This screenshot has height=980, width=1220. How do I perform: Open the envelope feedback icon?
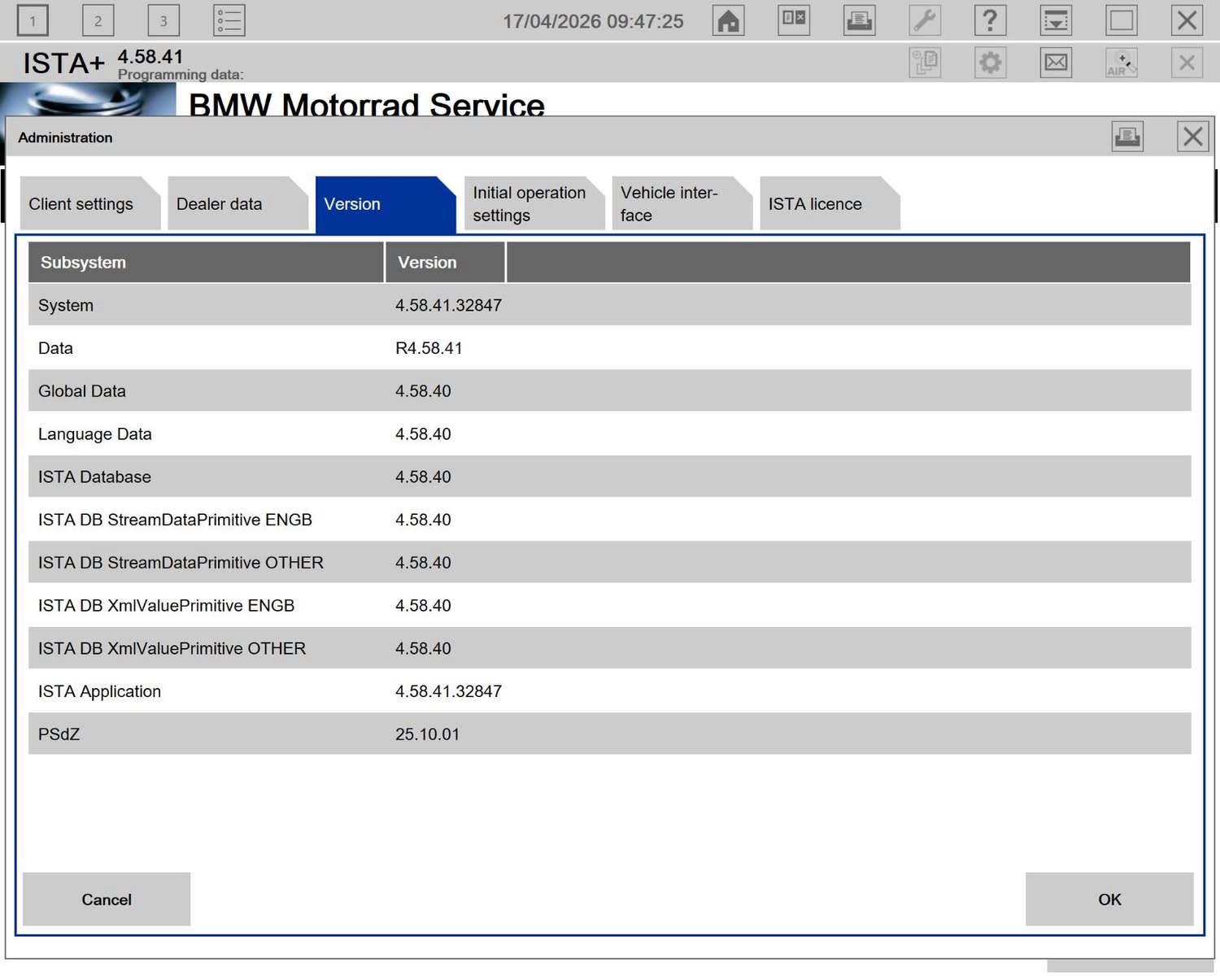1056,63
